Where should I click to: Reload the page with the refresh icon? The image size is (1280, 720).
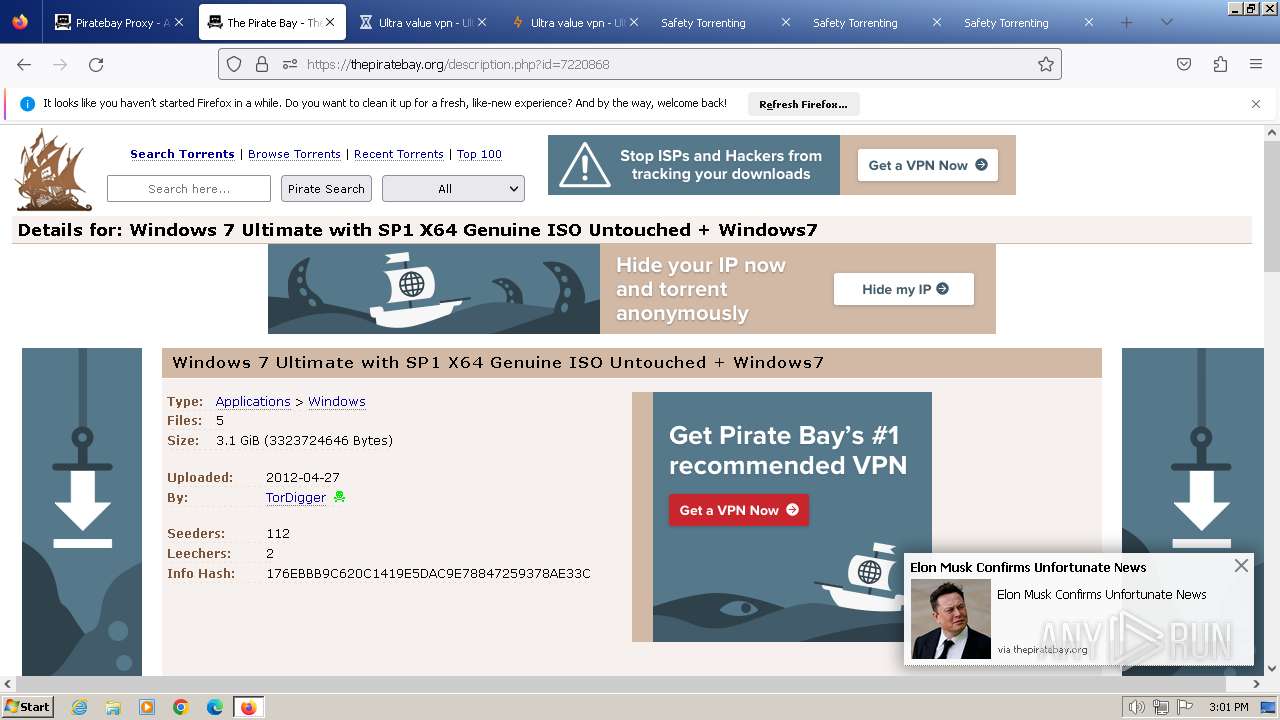click(x=96, y=64)
